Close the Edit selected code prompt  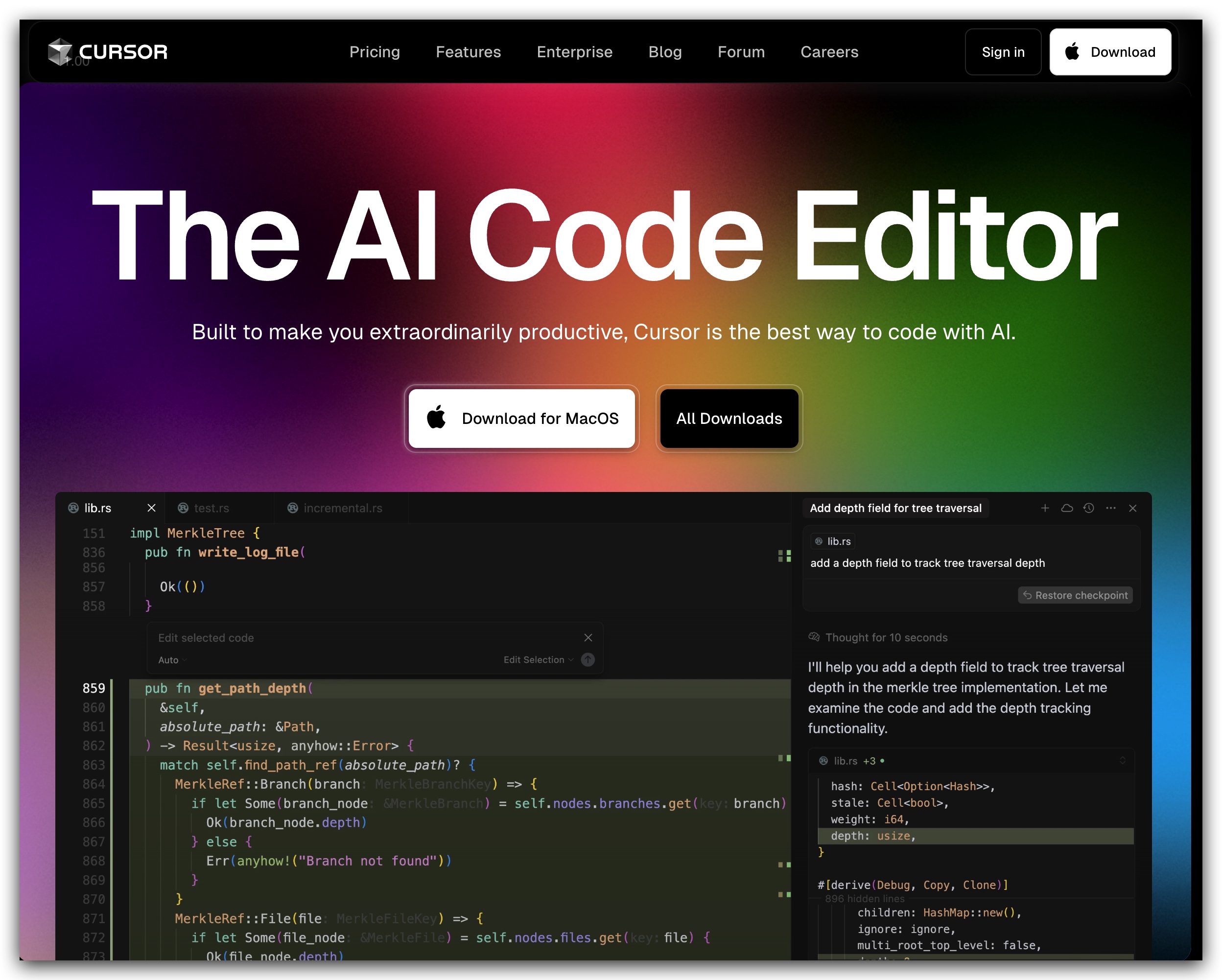coord(588,638)
